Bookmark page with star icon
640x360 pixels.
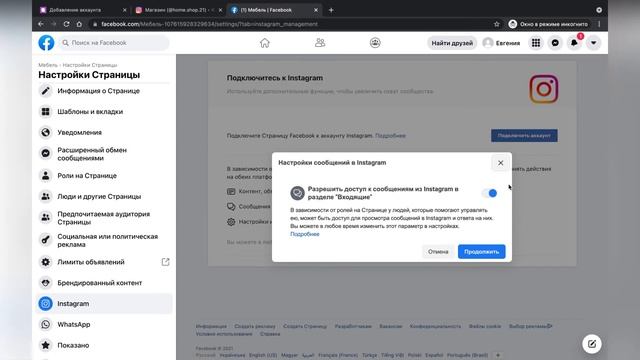[496, 24]
